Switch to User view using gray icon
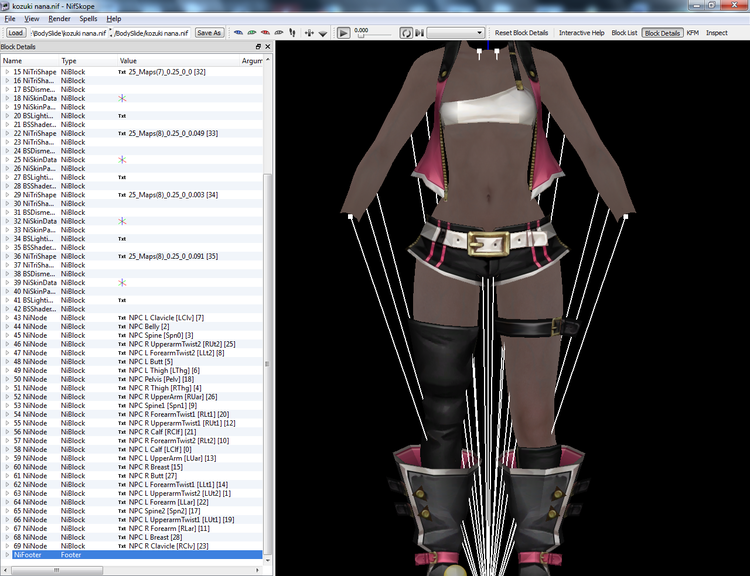The height and width of the screenshot is (576, 750). (x=278, y=33)
